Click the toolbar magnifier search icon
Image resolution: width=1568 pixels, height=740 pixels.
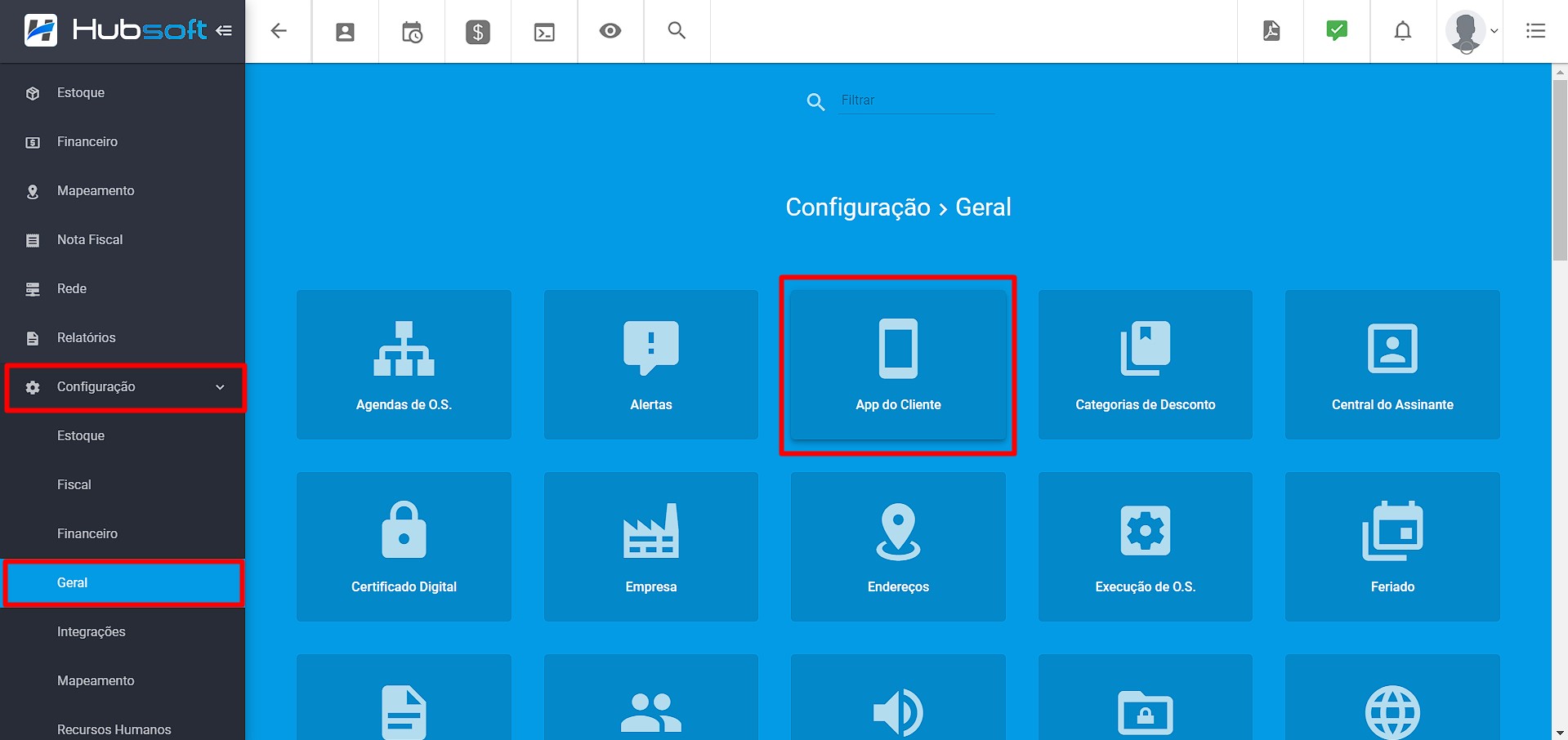(x=677, y=30)
